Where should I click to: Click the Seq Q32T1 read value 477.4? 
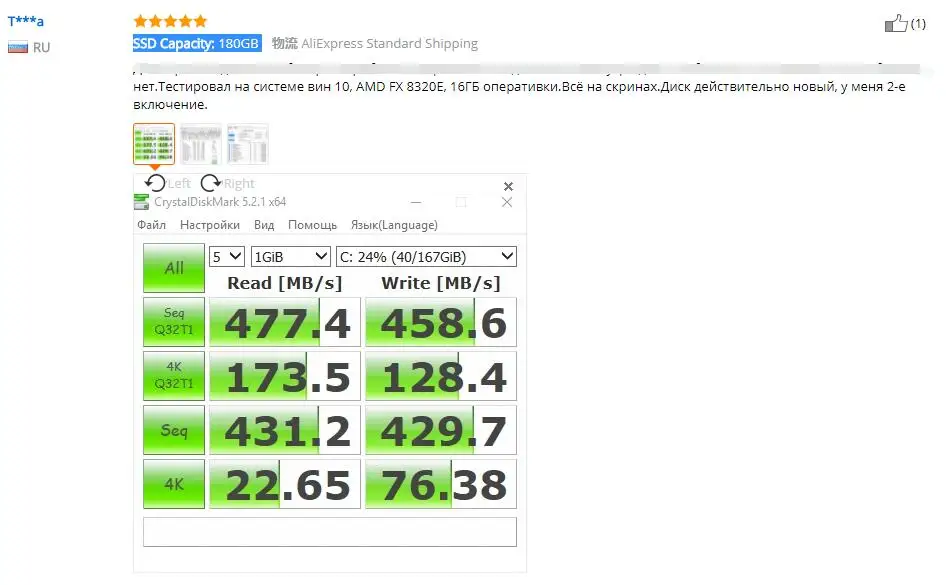click(285, 322)
